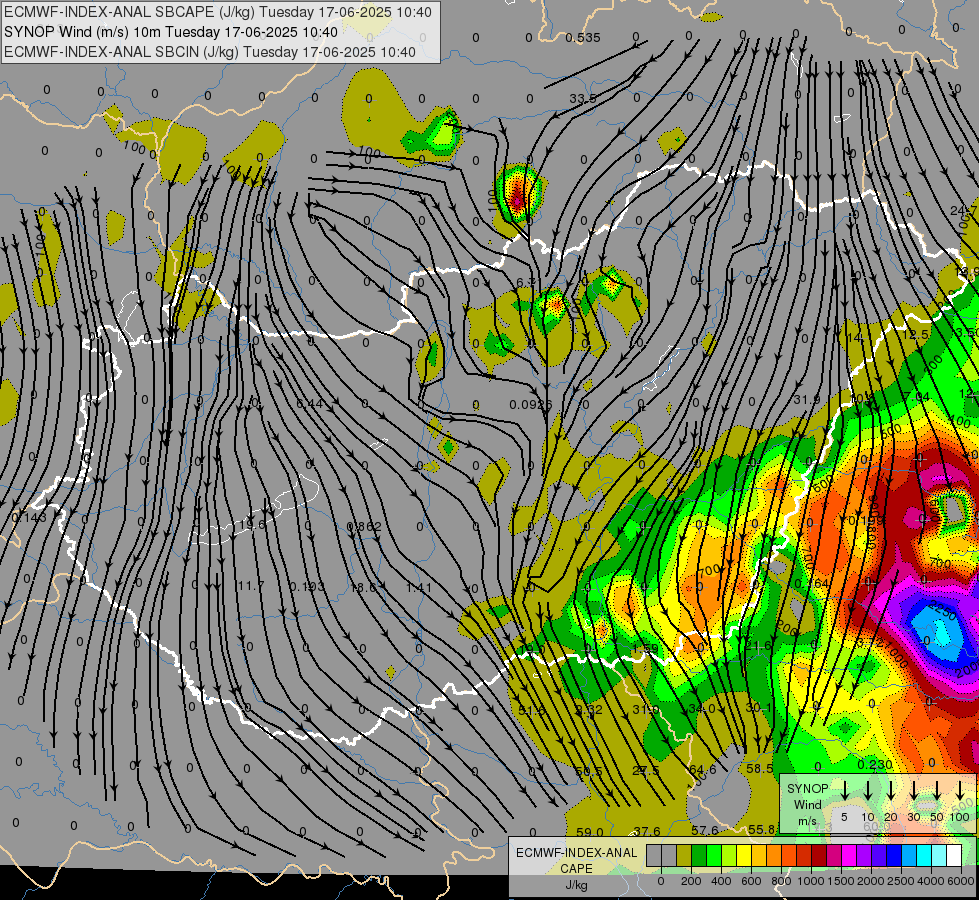Pick the pure blue CAPE legend swatch

(893, 855)
